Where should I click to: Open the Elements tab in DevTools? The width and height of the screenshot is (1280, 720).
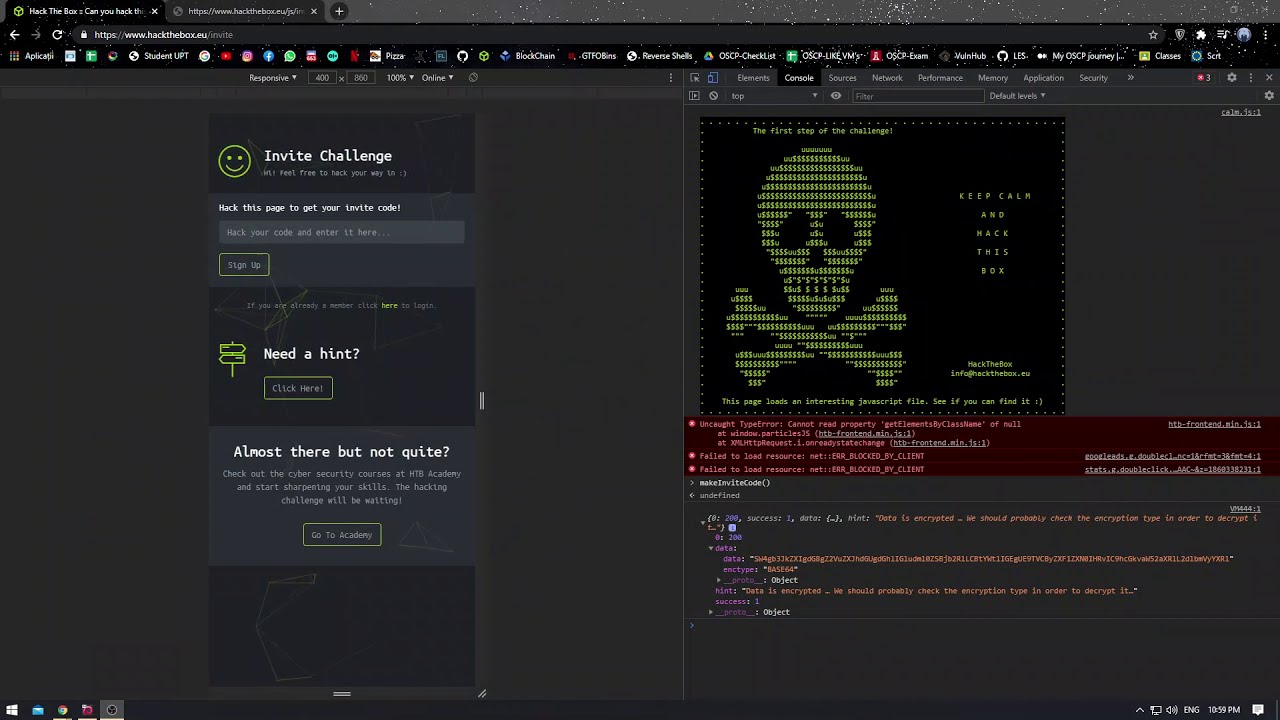click(x=753, y=78)
